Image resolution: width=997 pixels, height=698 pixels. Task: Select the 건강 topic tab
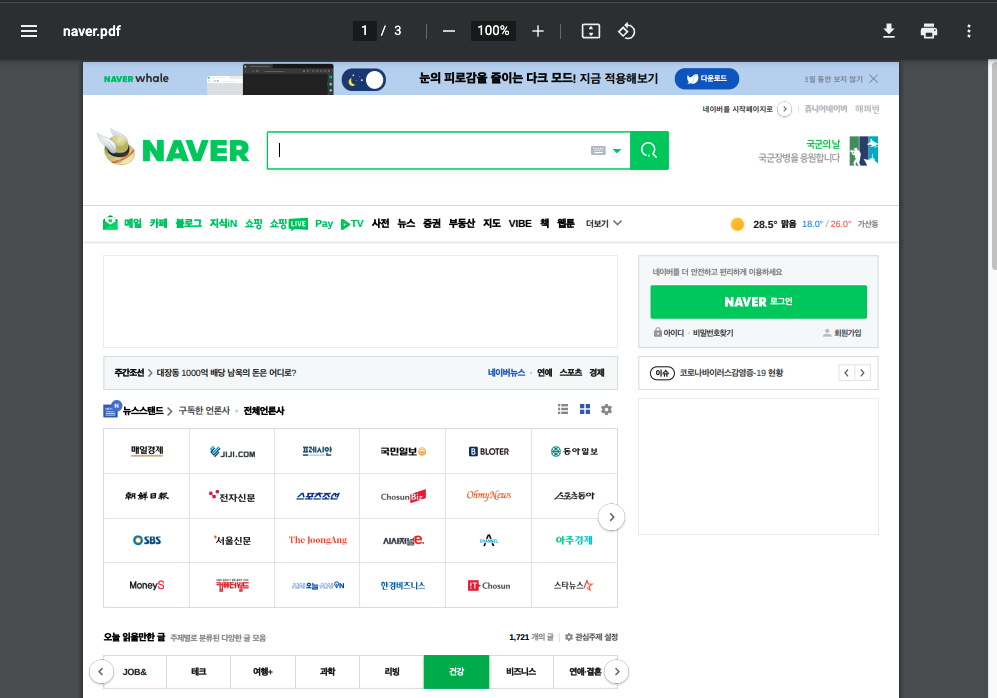(457, 672)
